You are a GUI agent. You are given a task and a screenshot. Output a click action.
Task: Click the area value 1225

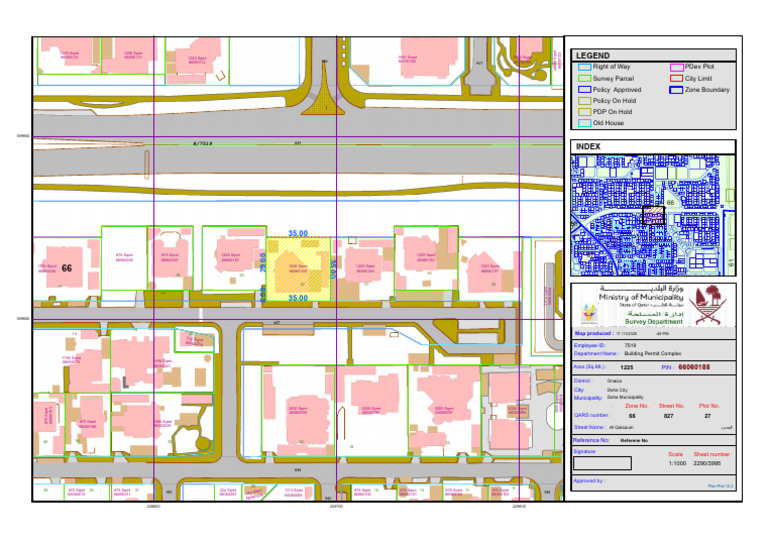pyautogui.click(x=627, y=367)
